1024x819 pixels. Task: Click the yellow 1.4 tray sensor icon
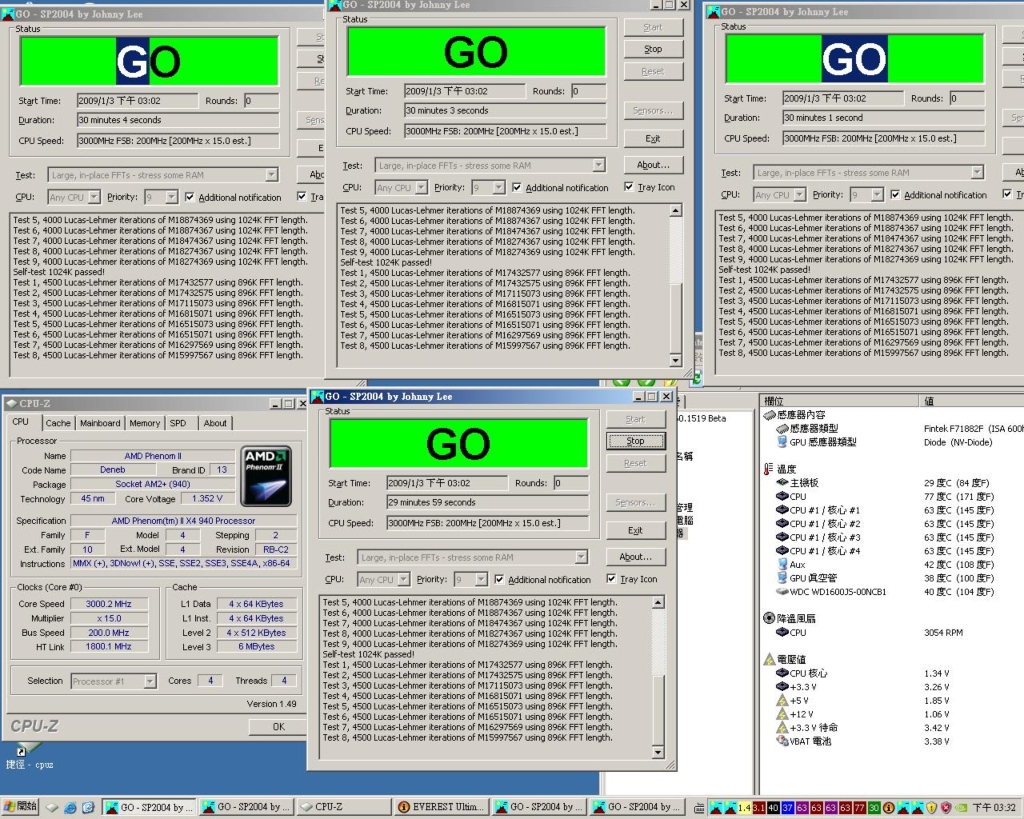coord(744,808)
